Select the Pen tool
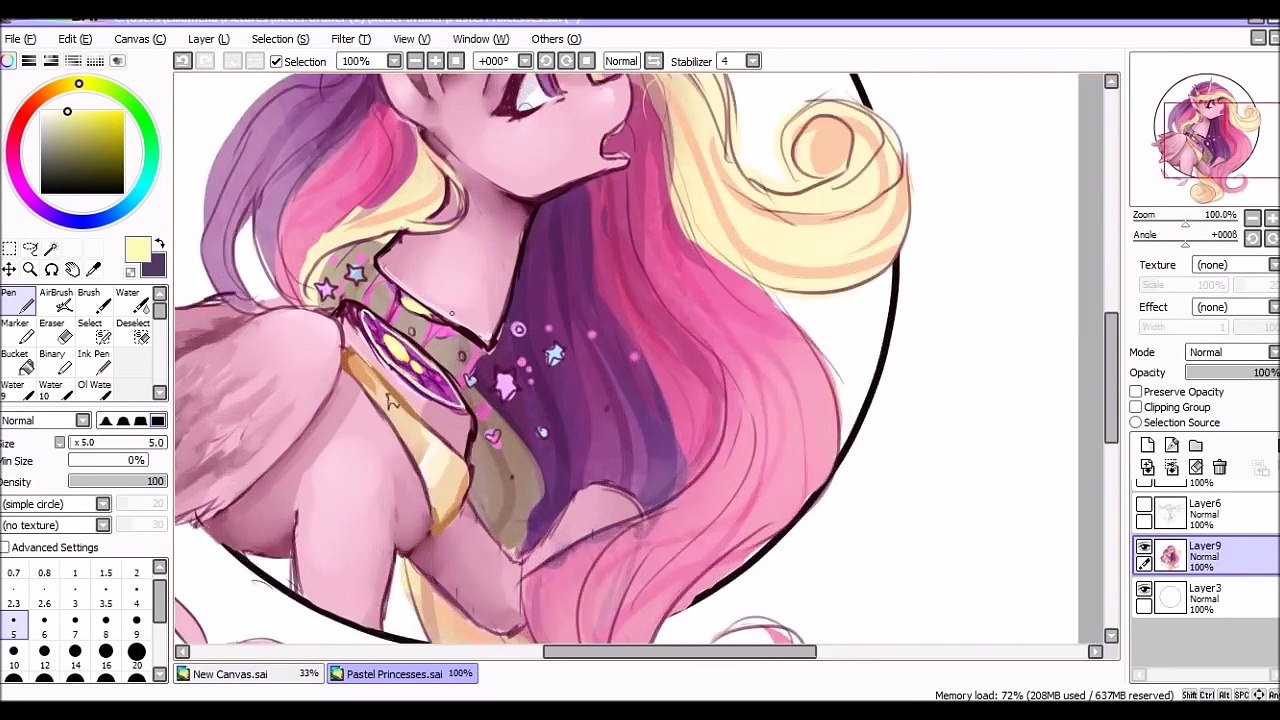Image resolution: width=1280 pixels, height=720 pixels. pyautogui.click(x=17, y=300)
